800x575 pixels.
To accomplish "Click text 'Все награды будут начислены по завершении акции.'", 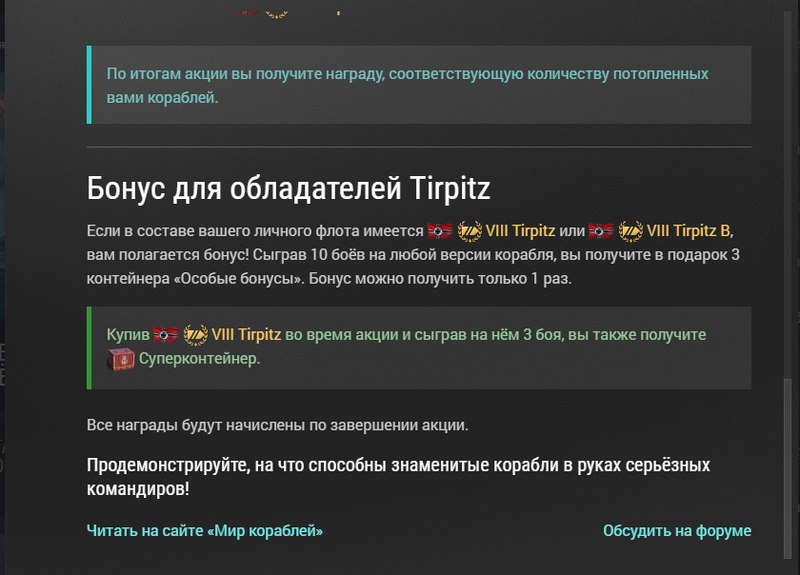I will coord(278,425).
